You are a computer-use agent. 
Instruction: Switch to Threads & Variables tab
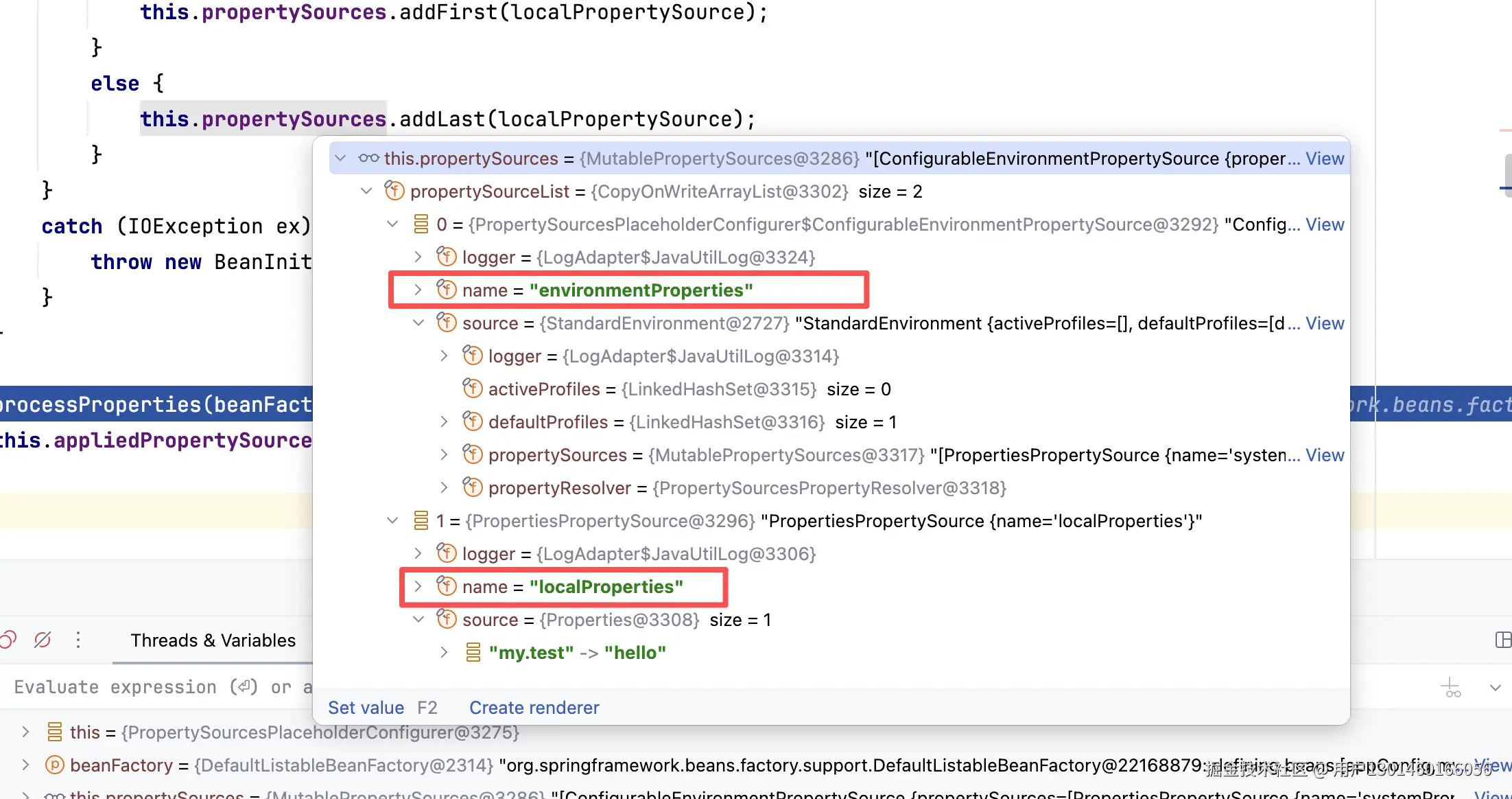213,640
